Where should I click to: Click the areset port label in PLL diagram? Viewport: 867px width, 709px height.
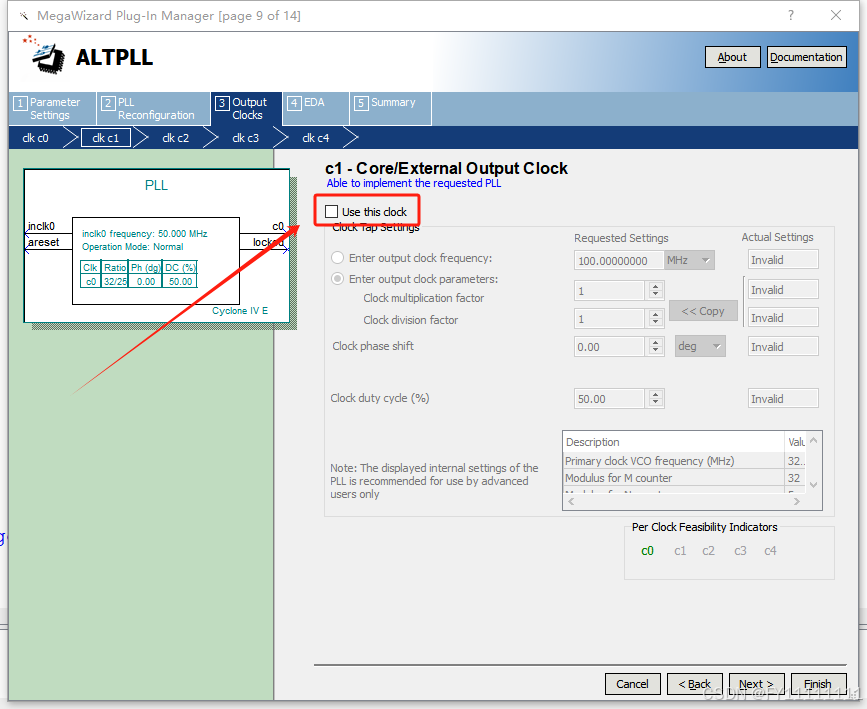click(x=44, y=242)
